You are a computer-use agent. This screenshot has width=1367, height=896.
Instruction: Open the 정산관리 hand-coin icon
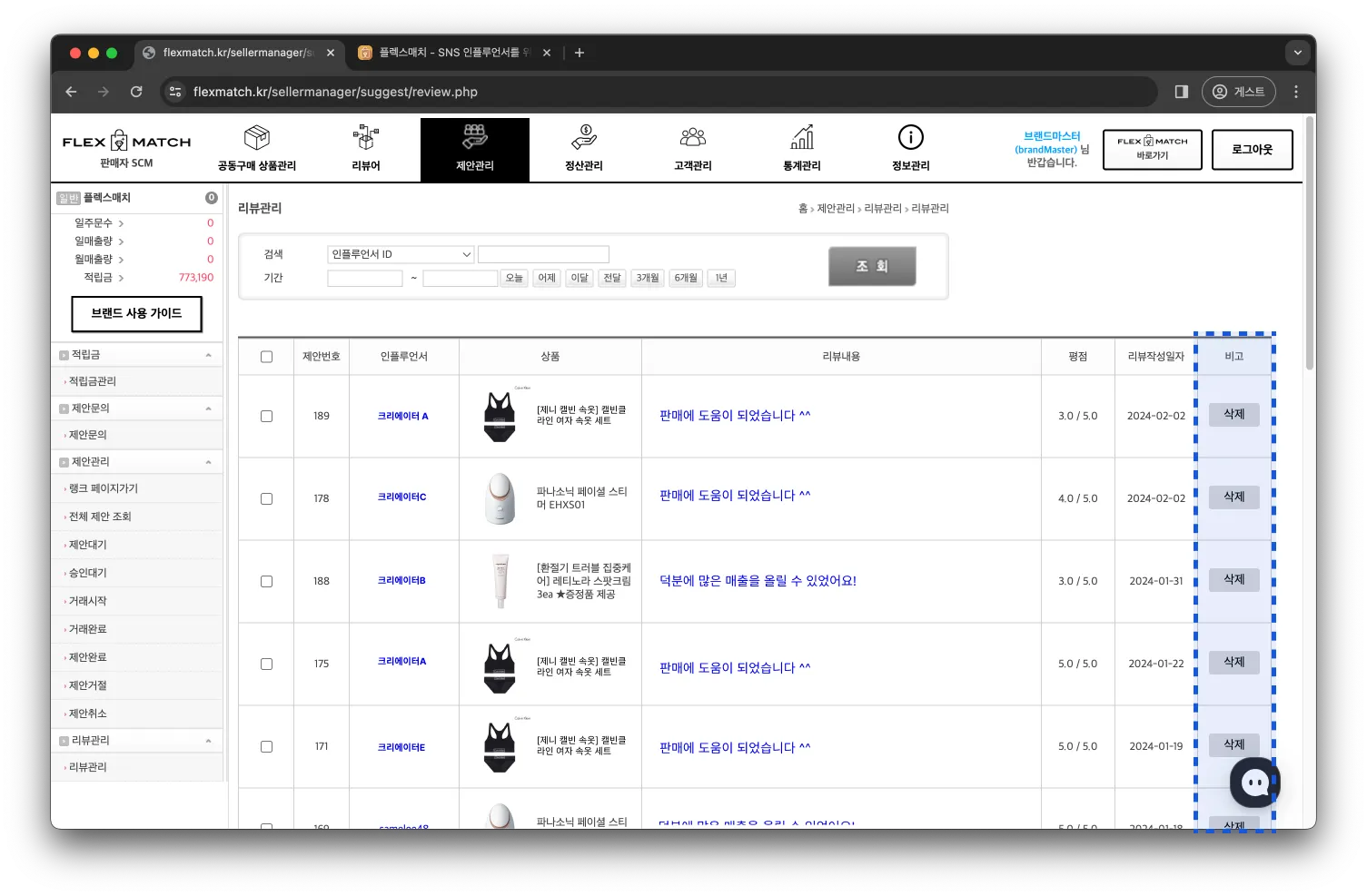coord(584,138)
